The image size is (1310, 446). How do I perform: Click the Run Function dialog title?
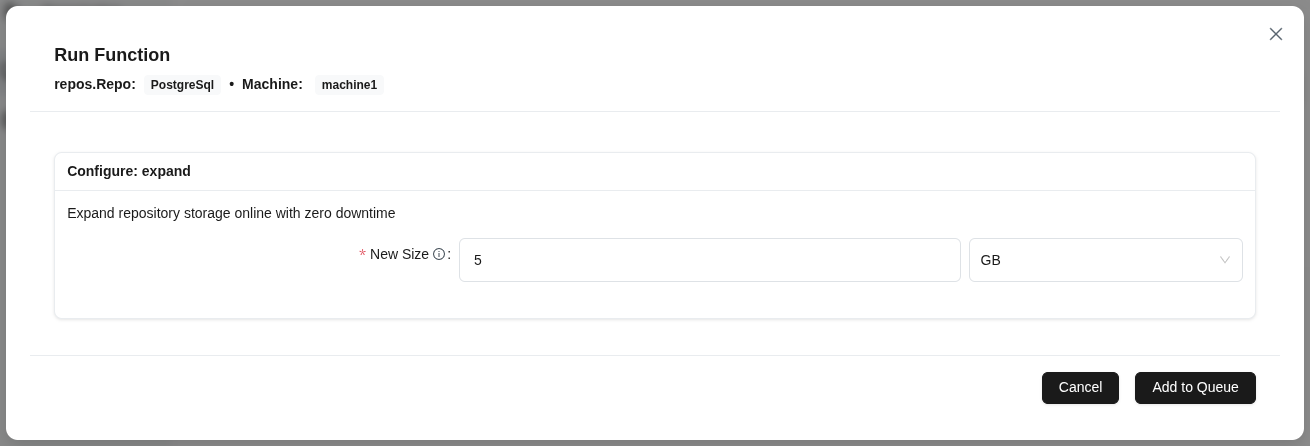(x=112, y=55)
